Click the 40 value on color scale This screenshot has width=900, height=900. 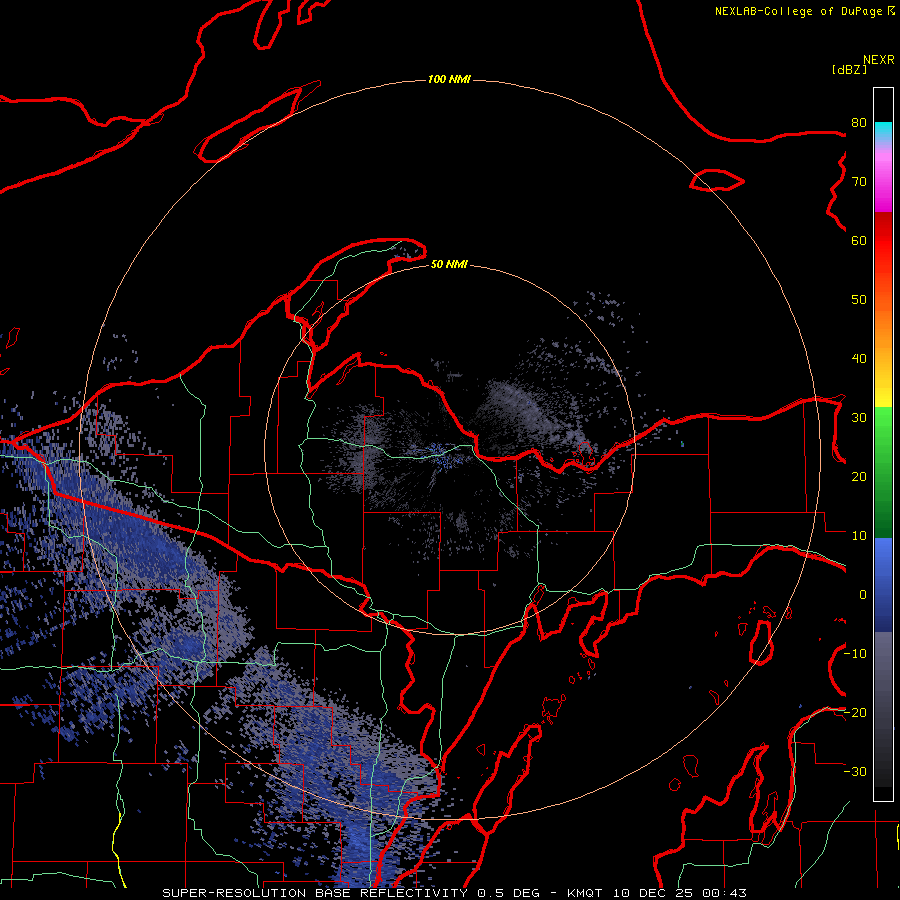pyautogui.click(x=859, y=359)
